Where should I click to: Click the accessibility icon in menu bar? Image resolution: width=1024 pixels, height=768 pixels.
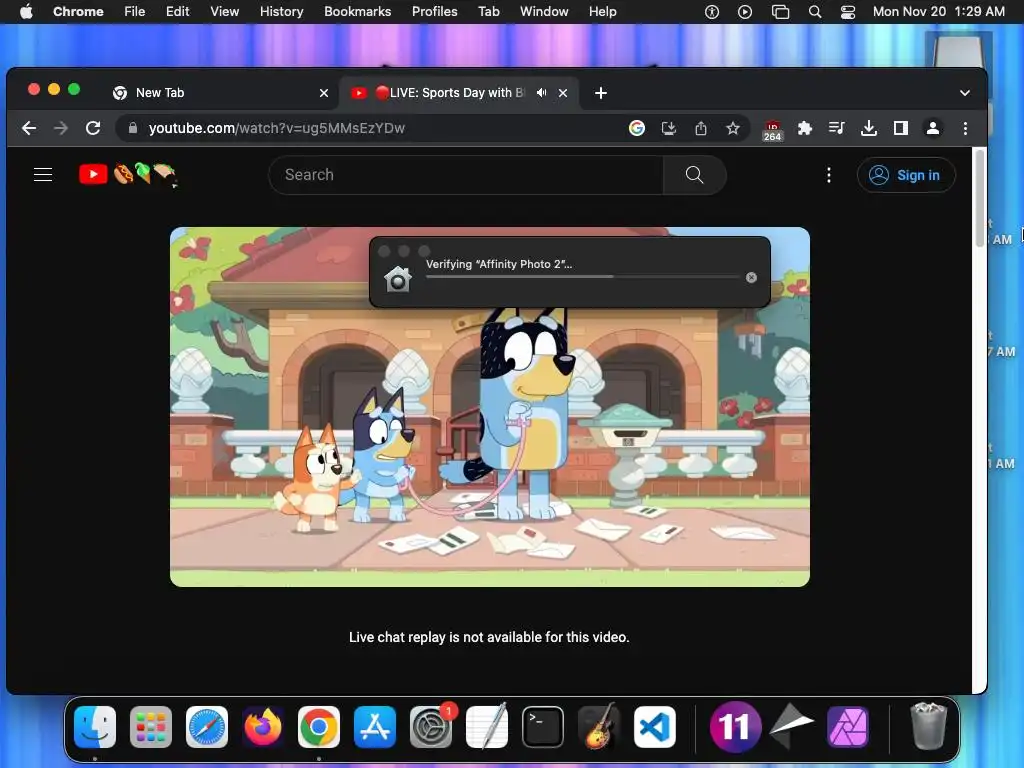712,12
